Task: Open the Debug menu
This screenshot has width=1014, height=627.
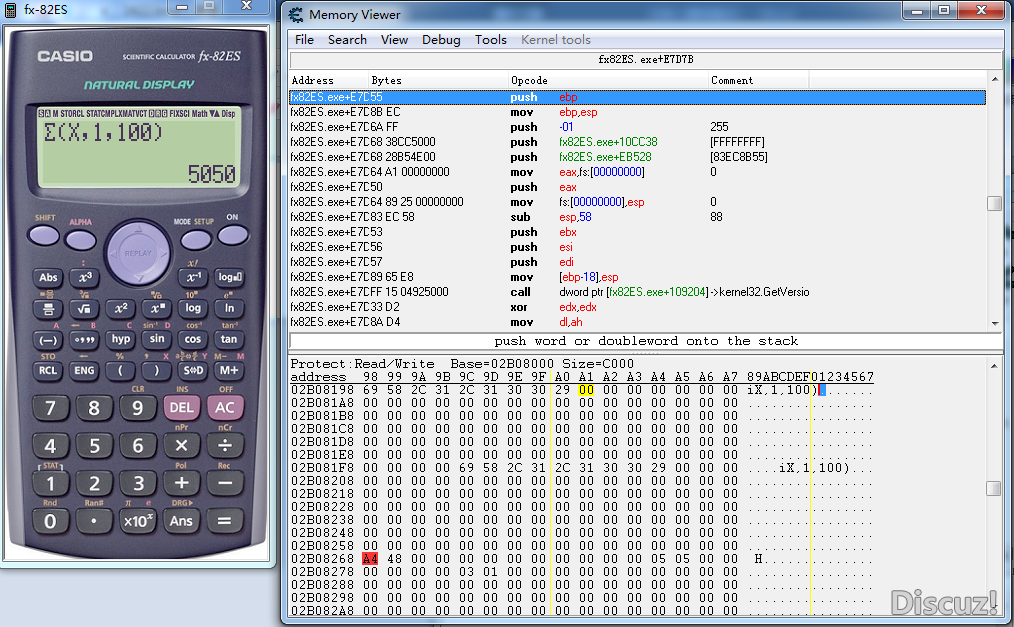Action: pyautogui.click(x=441, y=39)
